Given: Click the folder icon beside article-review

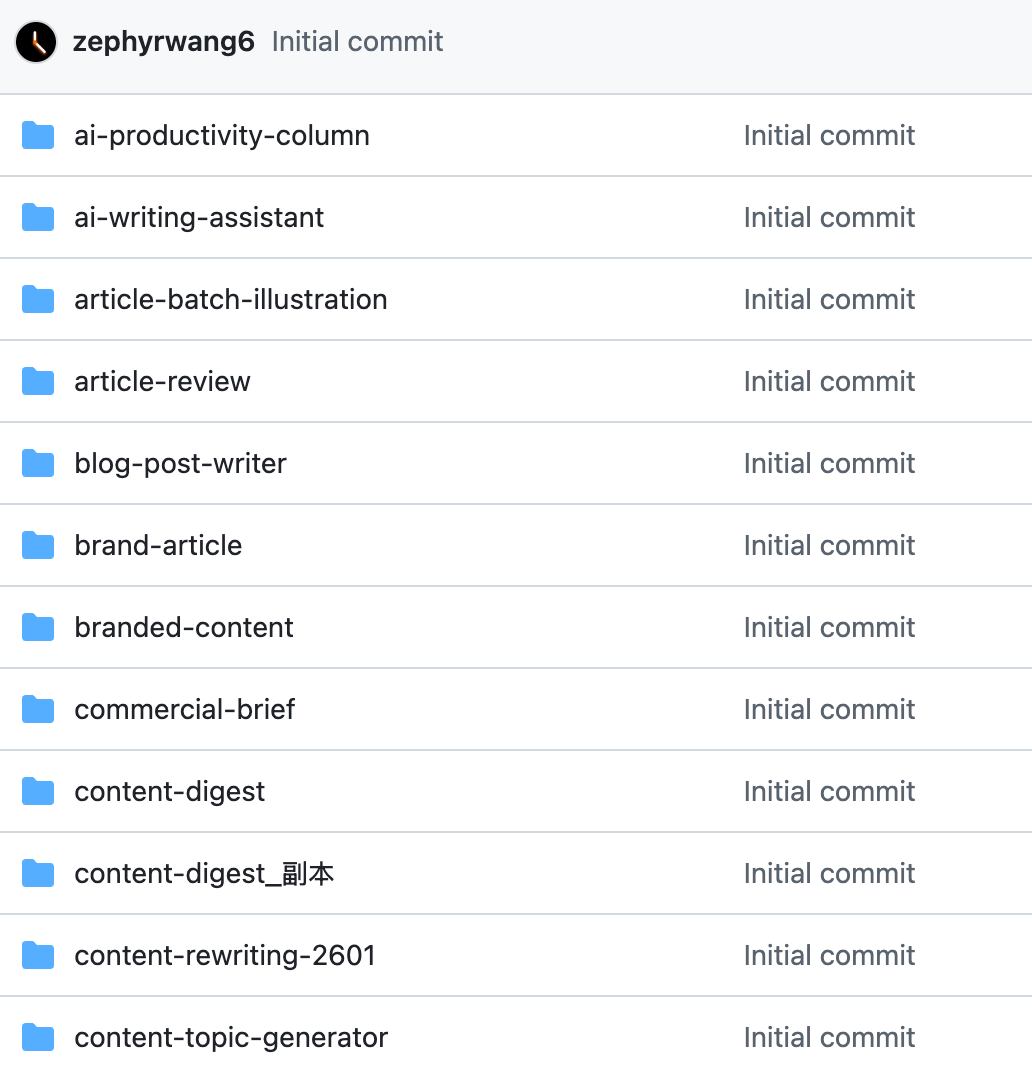Looking at the screenshot, I should 37,381.
